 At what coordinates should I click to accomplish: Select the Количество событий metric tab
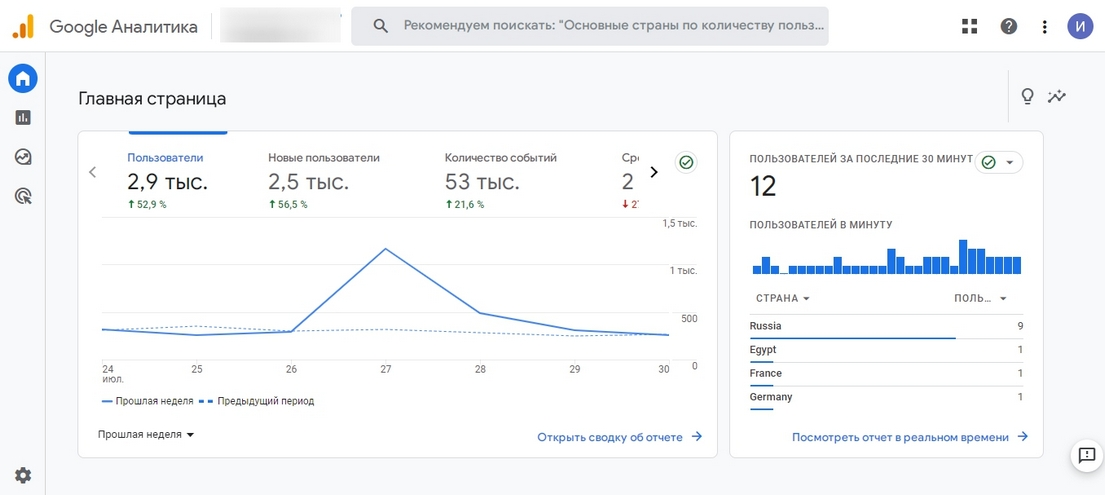pyautogui.click(x=500, y=180)
